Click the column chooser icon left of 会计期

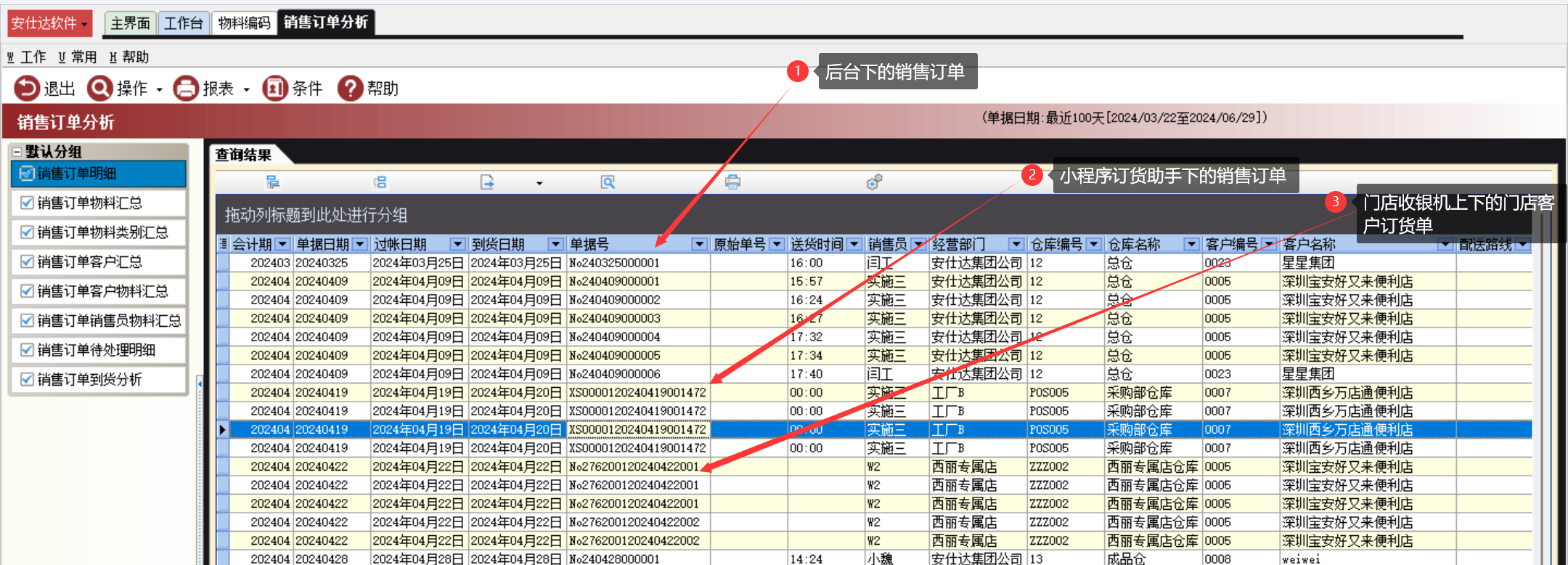224,244
